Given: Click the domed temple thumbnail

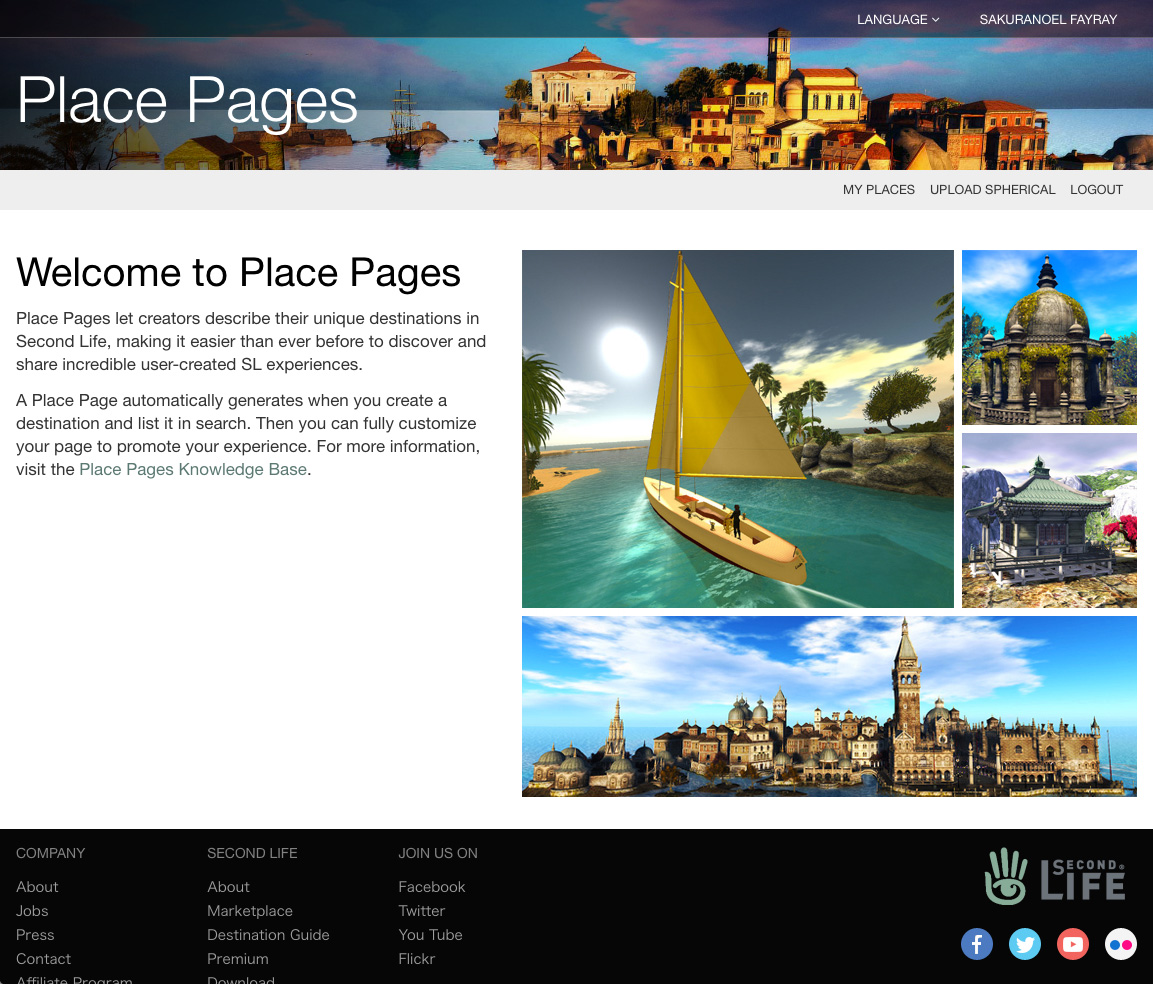Looking at the screenshot, I should click(x=1049, y=337).
